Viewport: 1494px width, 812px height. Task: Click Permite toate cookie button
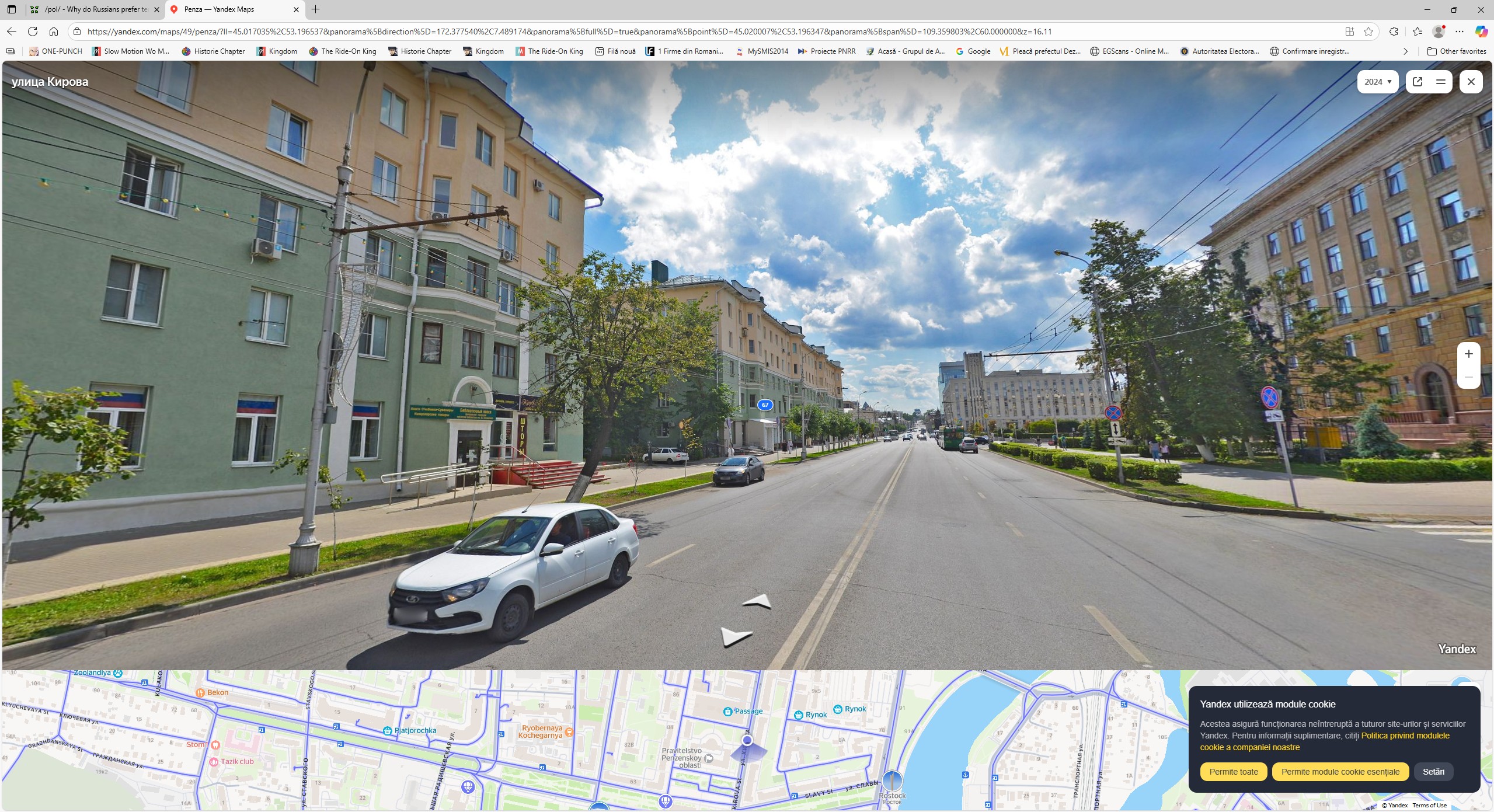tap(1233, 772)
